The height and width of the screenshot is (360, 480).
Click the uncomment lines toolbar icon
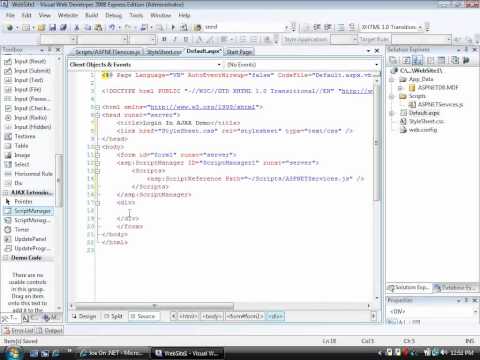(x=351, y=27)
